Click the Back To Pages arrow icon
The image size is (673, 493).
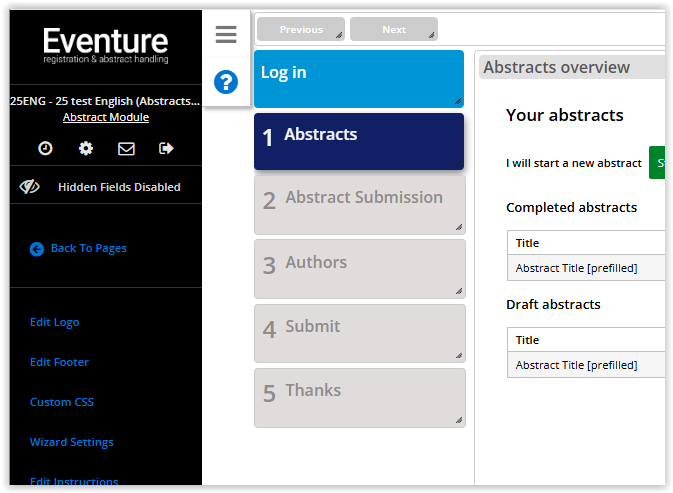37,249
